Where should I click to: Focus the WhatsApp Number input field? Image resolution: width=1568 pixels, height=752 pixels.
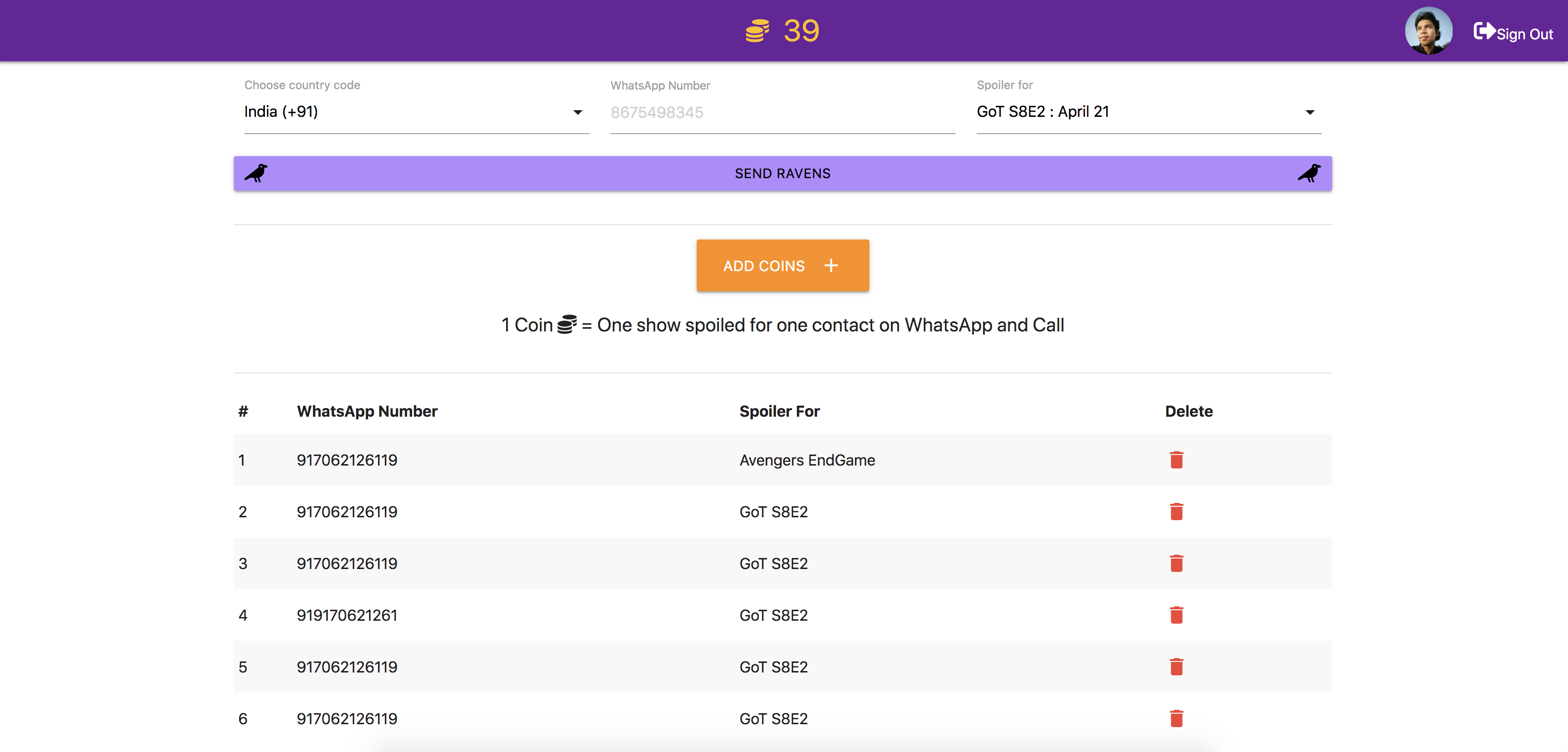pos(782,113)
